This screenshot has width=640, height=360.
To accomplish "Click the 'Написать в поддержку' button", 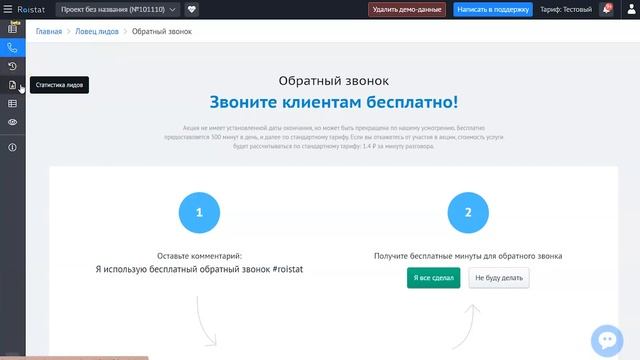I will 493,9.
